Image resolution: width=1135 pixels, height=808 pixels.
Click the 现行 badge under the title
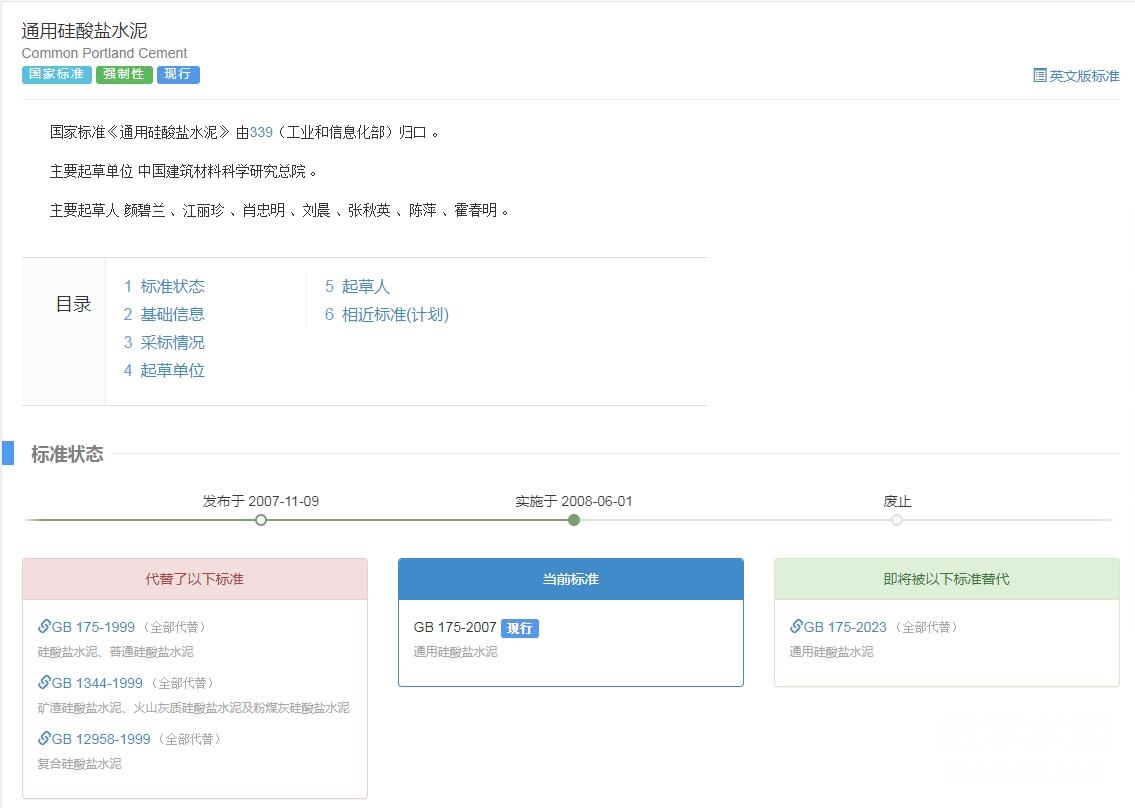(178, 75)
